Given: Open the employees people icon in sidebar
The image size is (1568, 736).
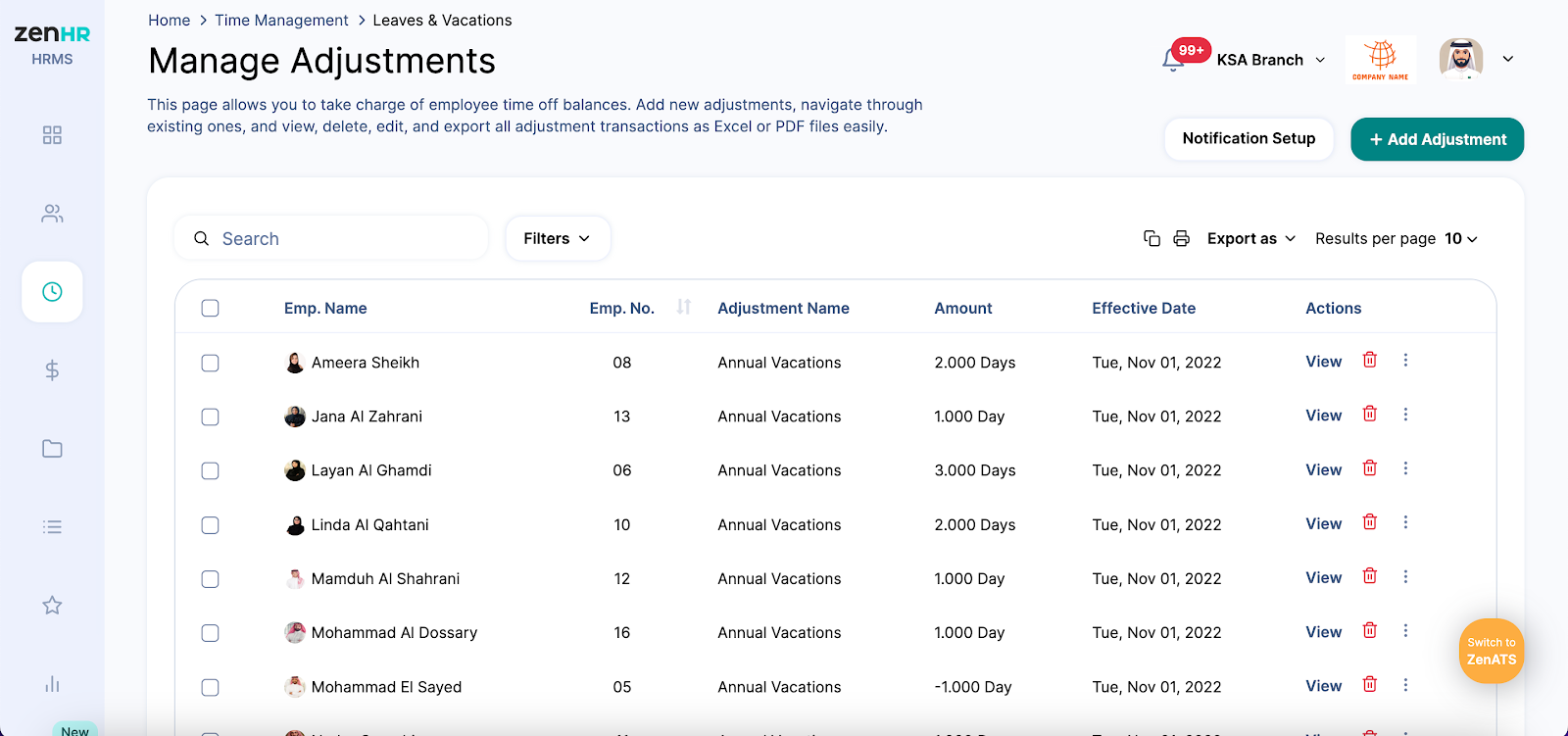Looking at the screenshot, I should [x=52, y=214].
